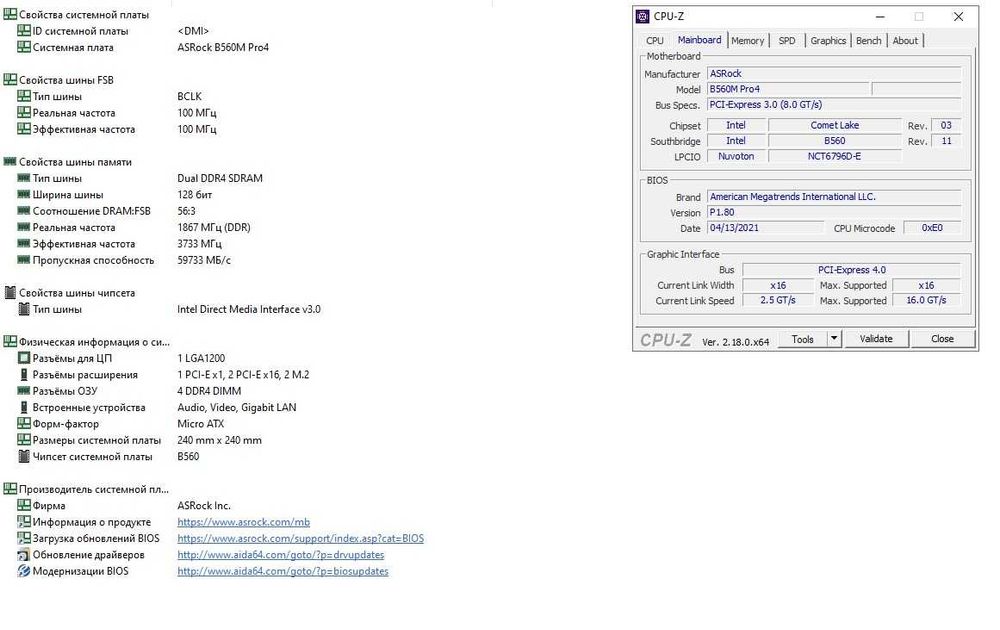
Task: Click the icon beside 'Реальная частота' 100 МГц
Action: 24,113
